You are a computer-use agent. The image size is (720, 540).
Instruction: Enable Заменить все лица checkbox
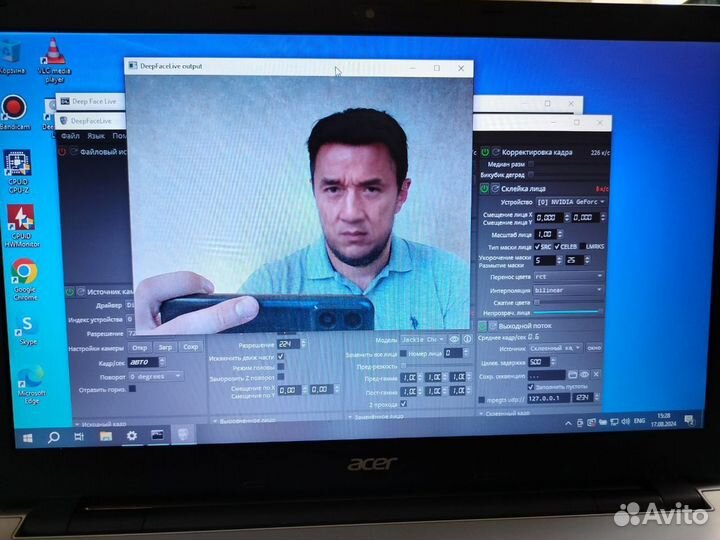coord(403,353)
